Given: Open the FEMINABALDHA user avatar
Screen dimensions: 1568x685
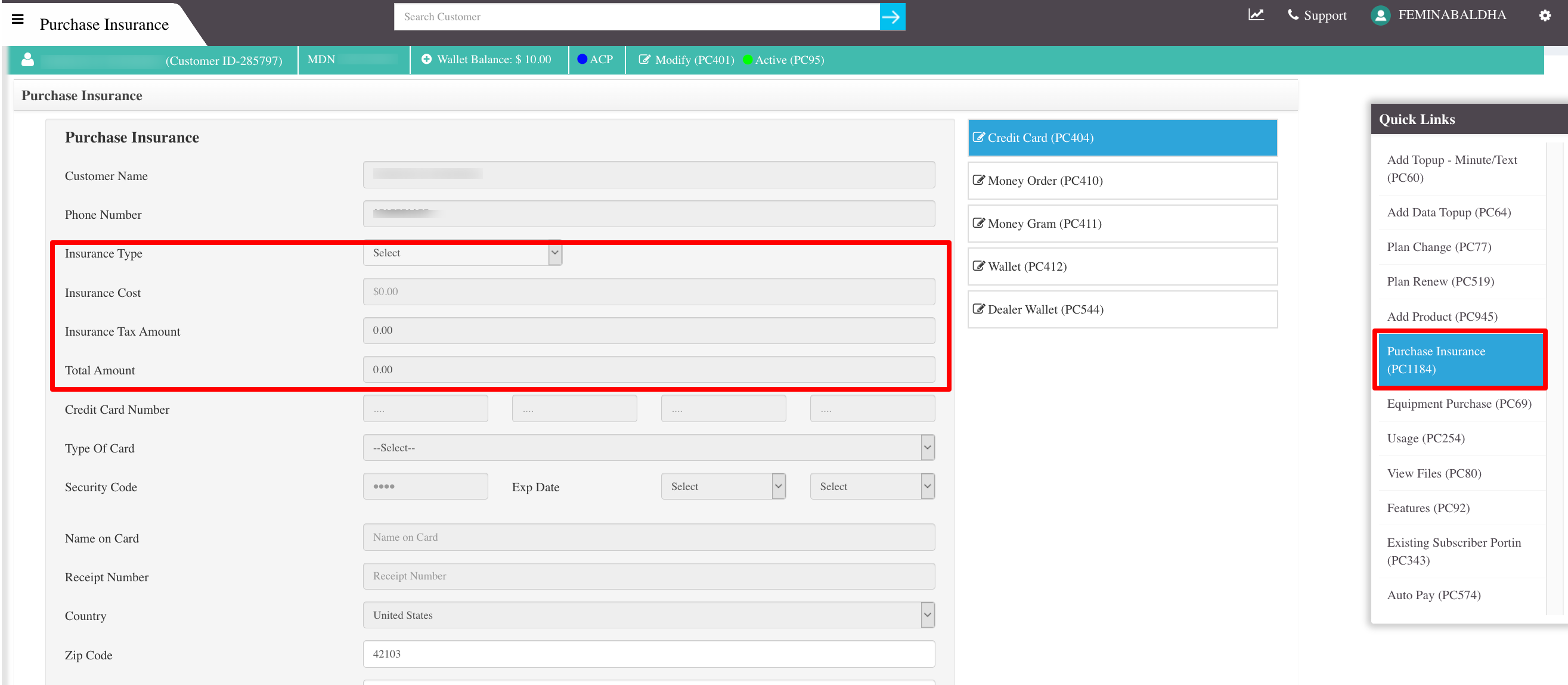Looking at the screenshot, I should [x=1381, y=16].
